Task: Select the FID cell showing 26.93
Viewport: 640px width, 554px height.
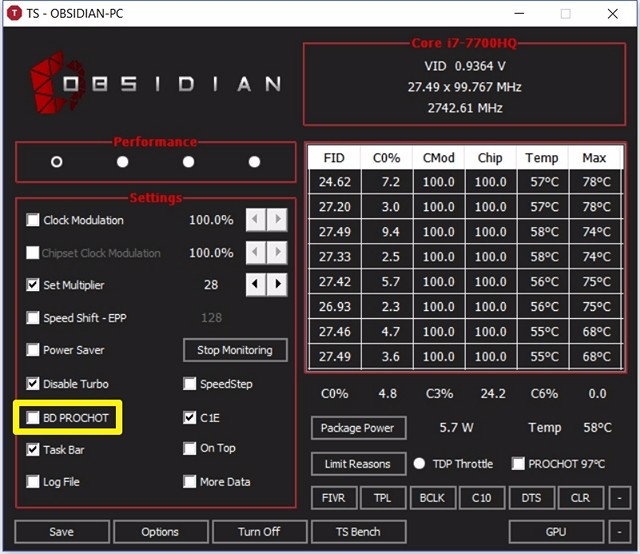Action: click(x=335, y=307)
